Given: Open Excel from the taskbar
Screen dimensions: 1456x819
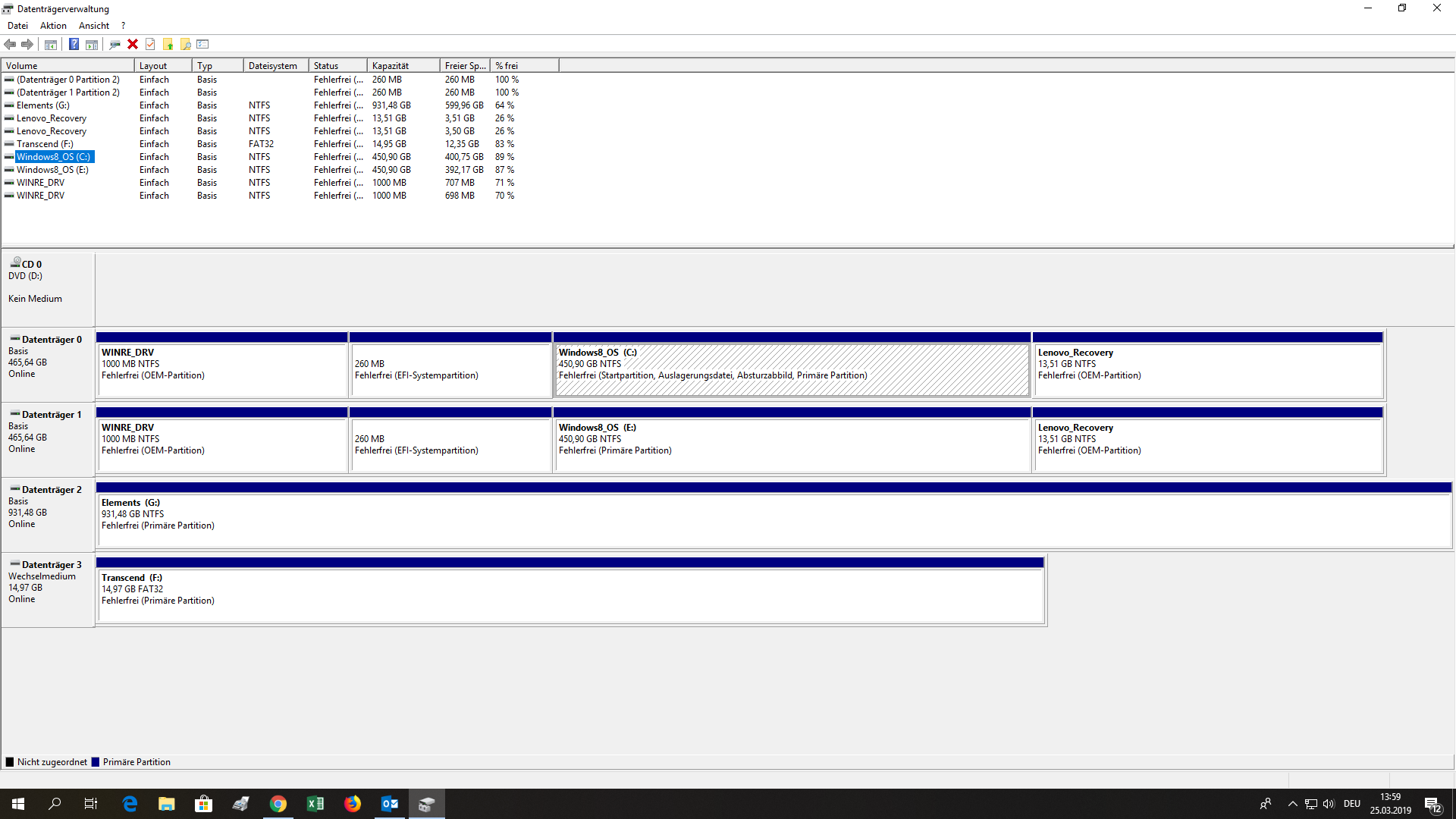Looking at the screenshot, I should pyautogui.click(x=315, y=804).
